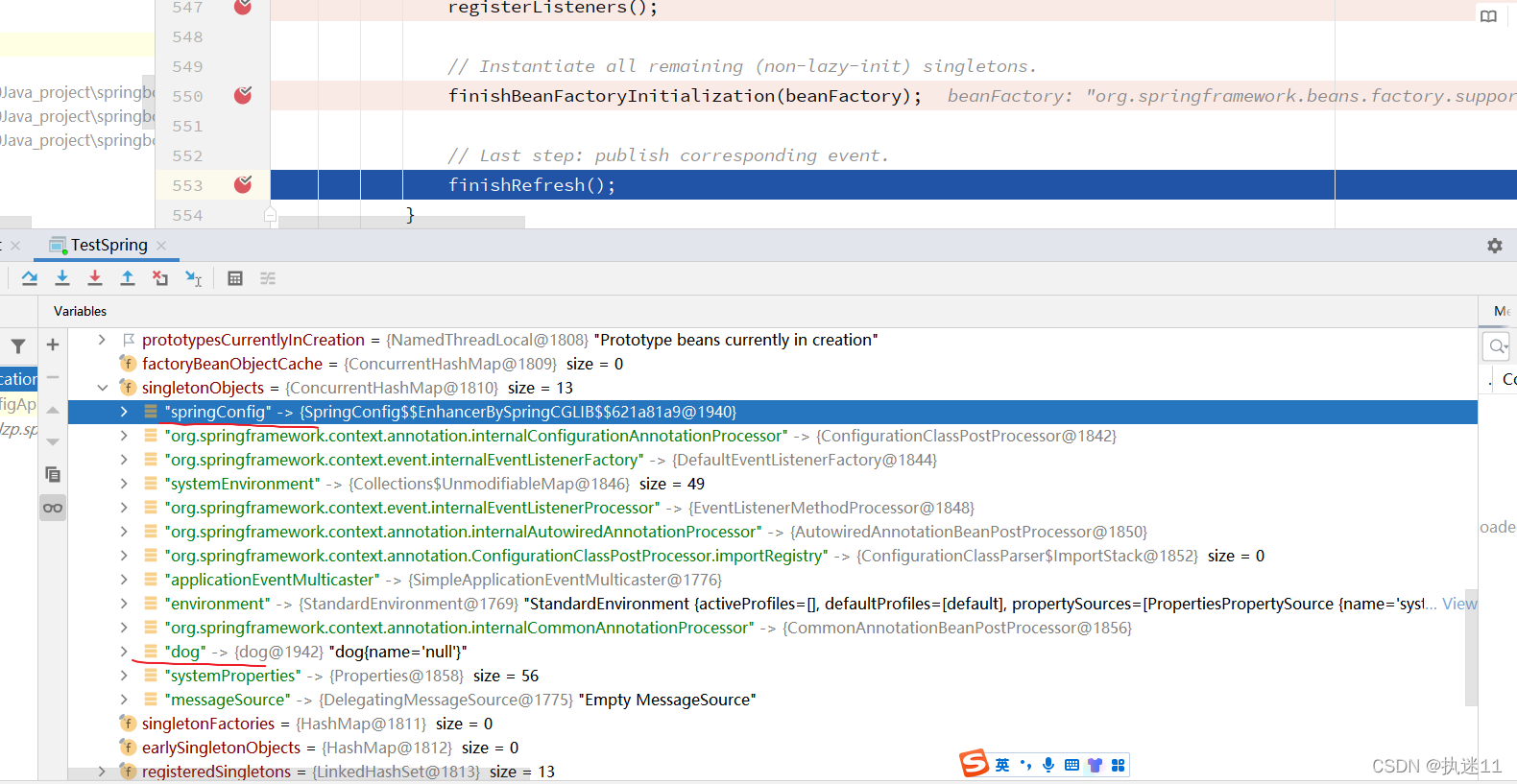Image resolution: width=1517 pixels, height=784 pixels.
Task: Click the Sogou microphone voice input icon
Action: click(1048, 765)
